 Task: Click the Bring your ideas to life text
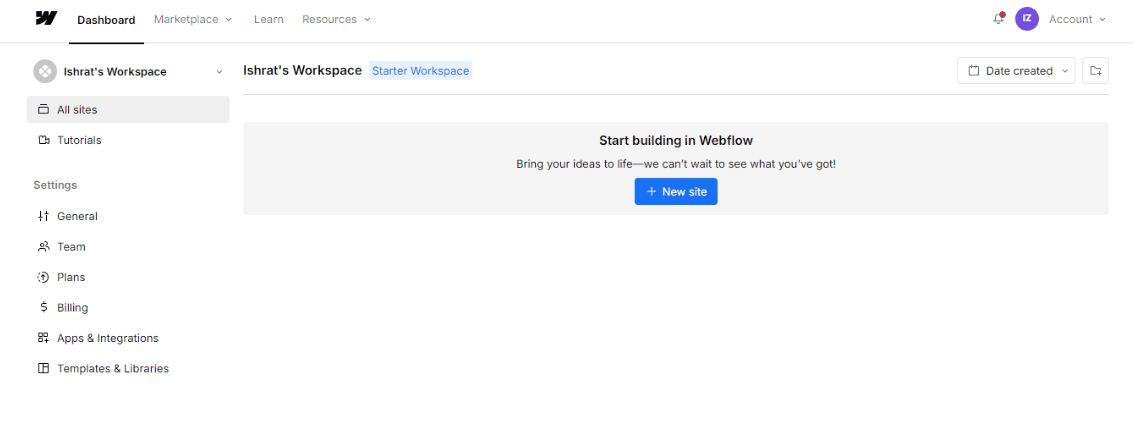coord(675,164)
